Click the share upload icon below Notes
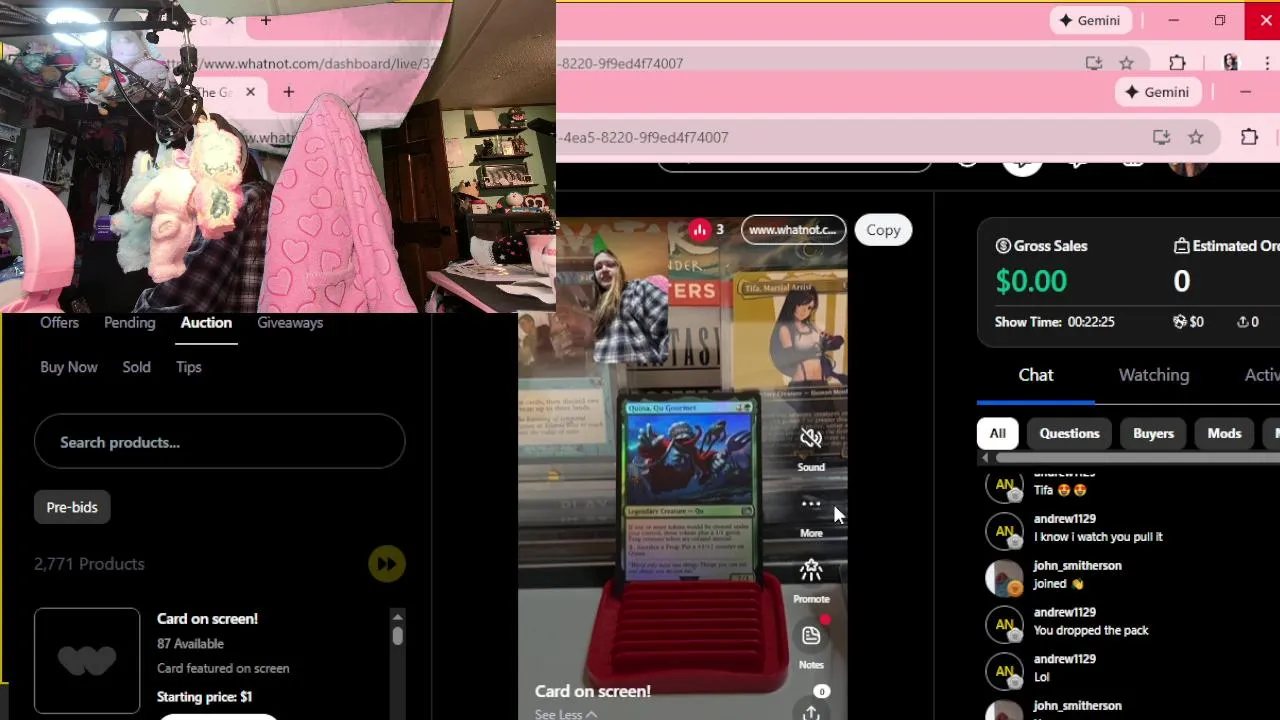Screen dimensions: 1280x720 811,712
